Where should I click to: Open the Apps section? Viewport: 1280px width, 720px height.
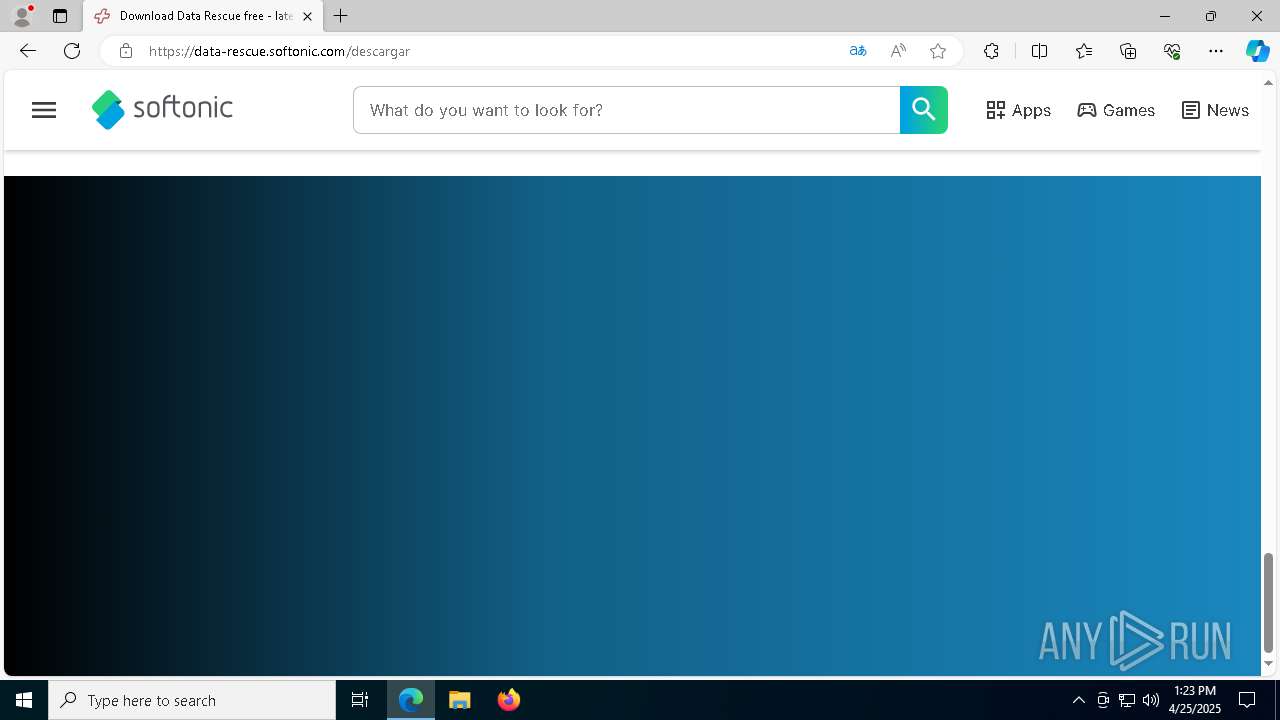click(x=1018, y=110)
